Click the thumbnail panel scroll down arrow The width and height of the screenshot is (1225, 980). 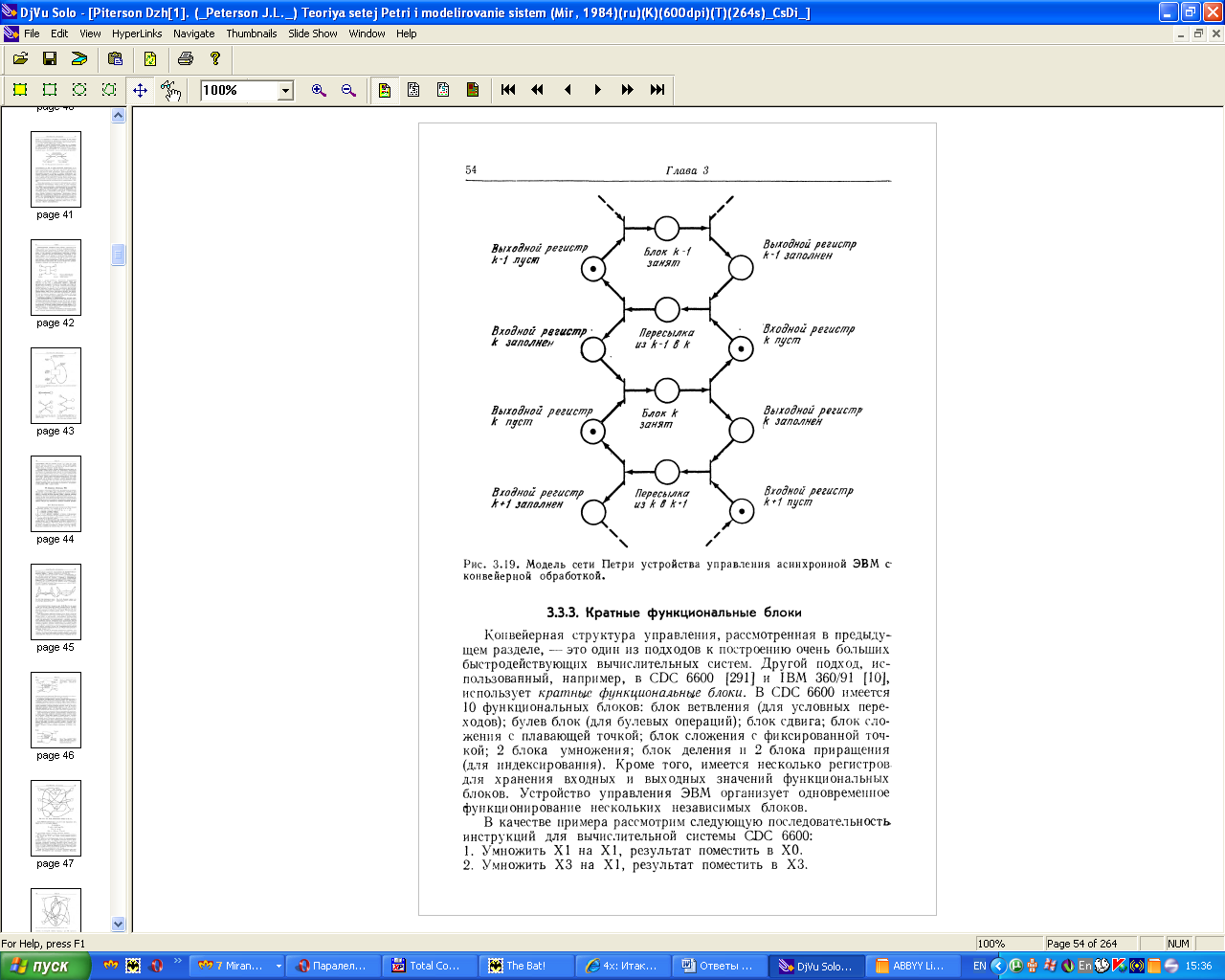[x=119, y=924]
